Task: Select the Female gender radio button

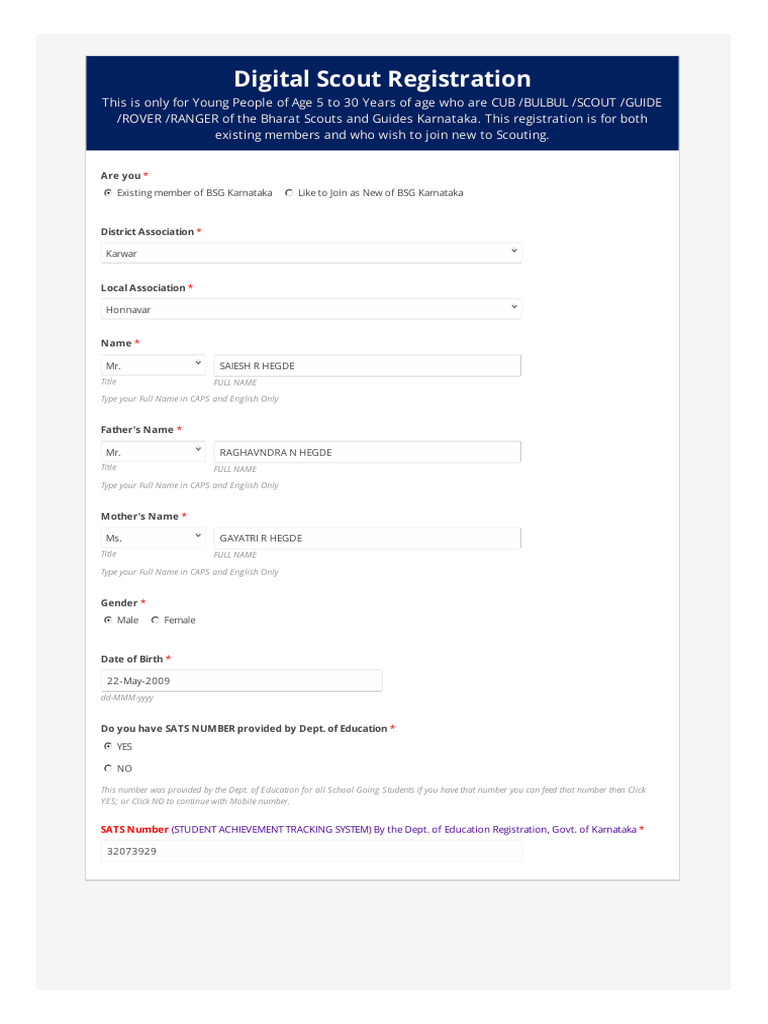Action: 155,620
